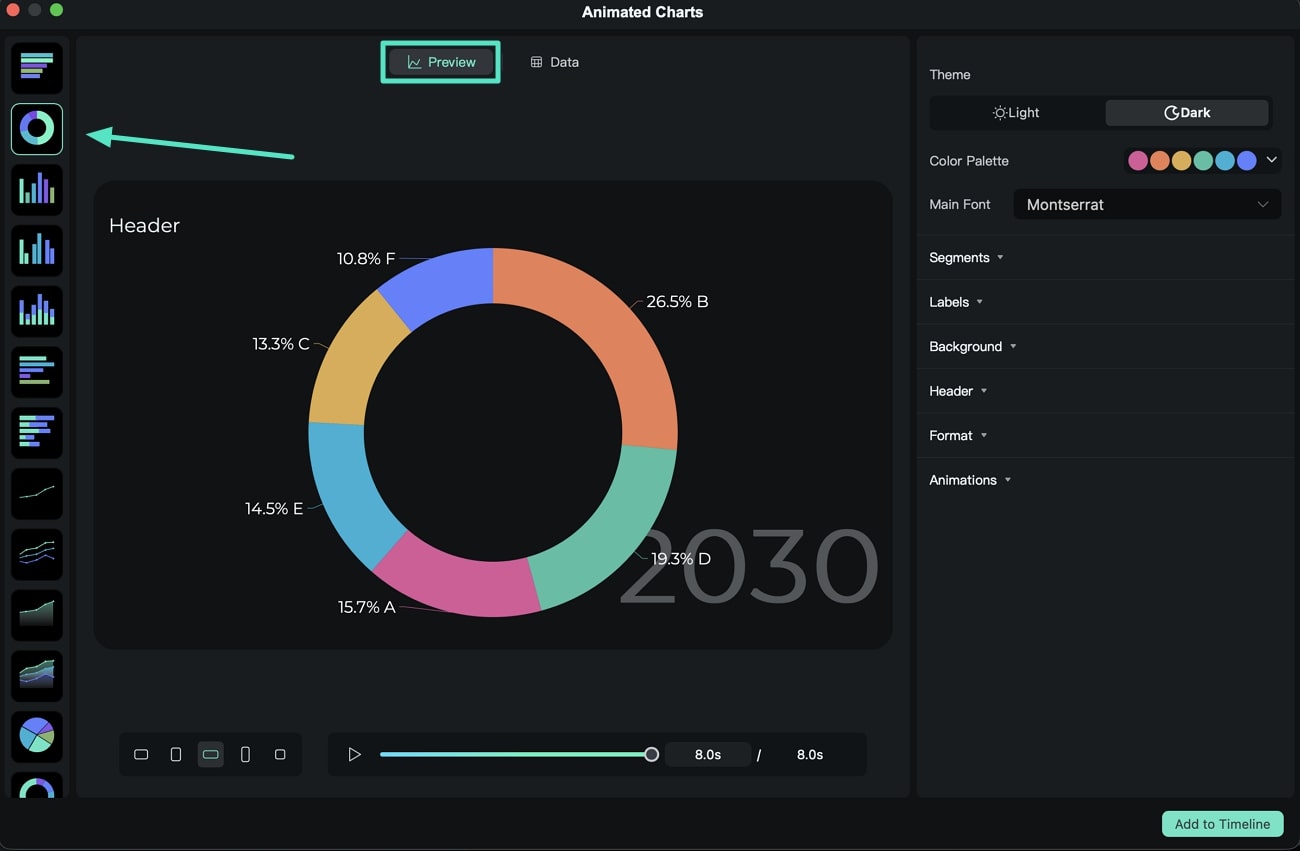Viewport: 1300px width, 851px height.
Task: Click the 8.0s duration field
Action: (x=708, y=754)
